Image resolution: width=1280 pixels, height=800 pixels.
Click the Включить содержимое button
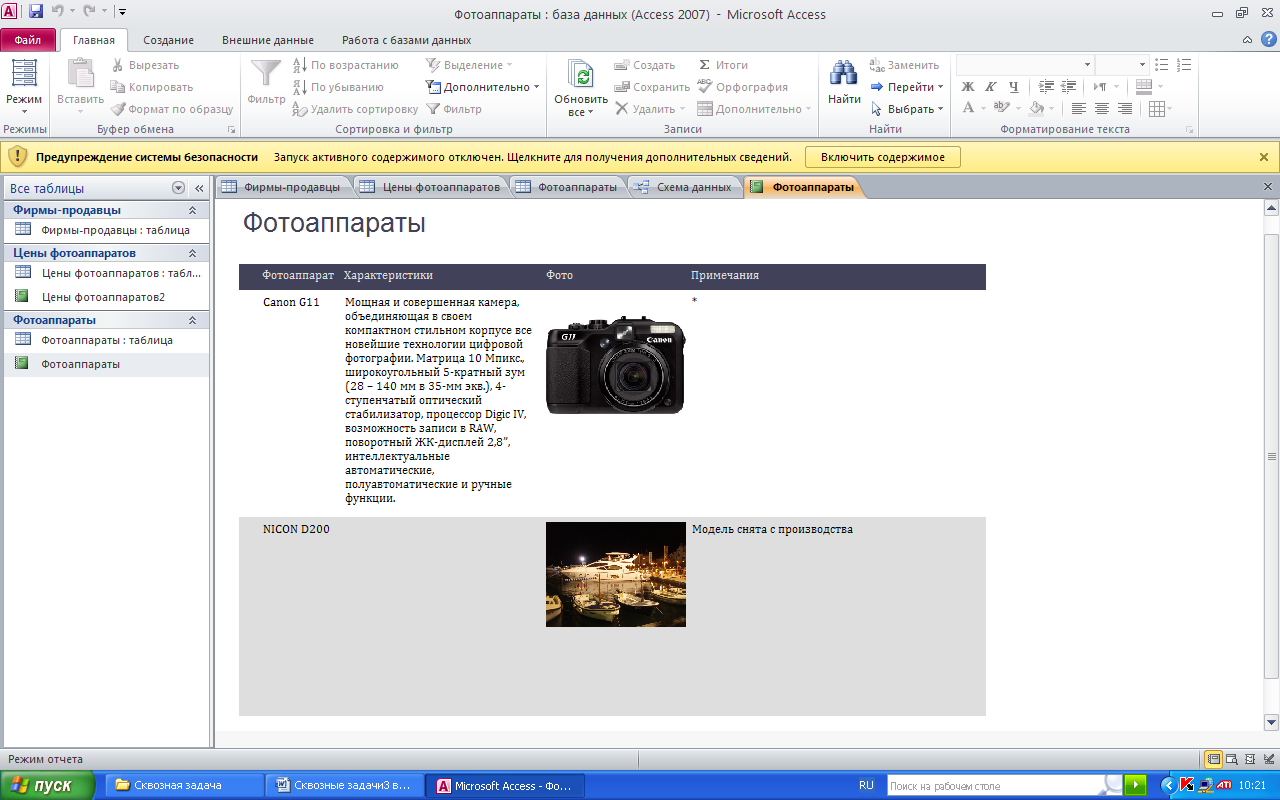[x=882, y=157]
